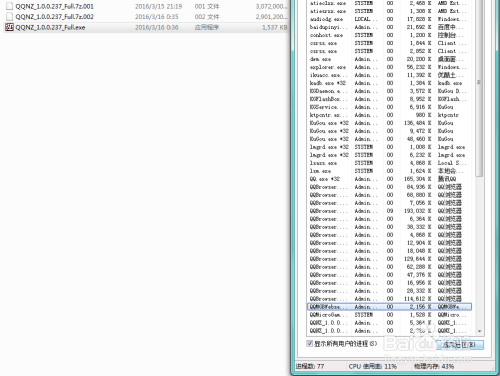Select the explorer.exe process row
Screen dimensions: 500x376
point(389,67)
